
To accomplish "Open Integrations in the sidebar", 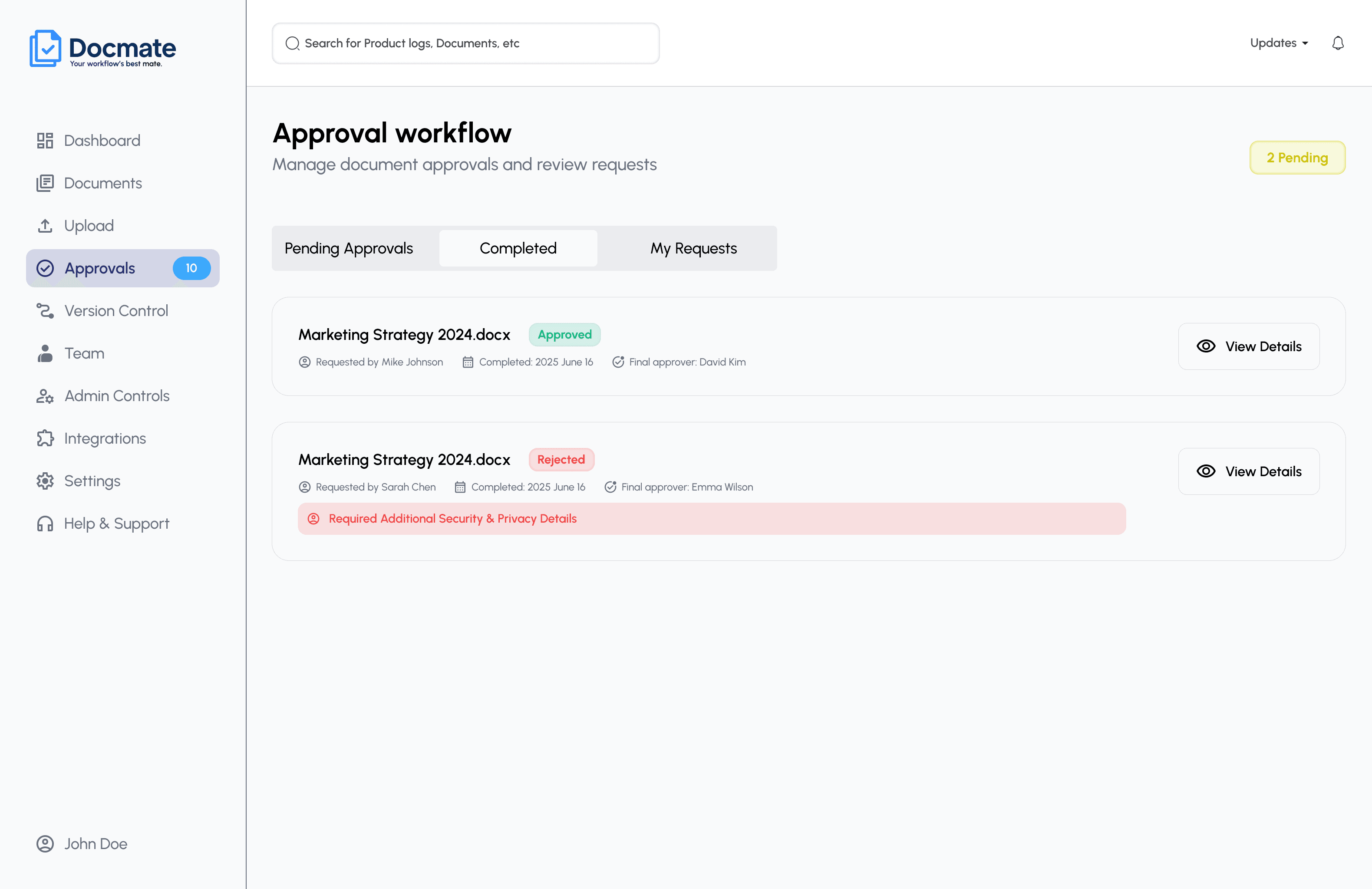I will [x=123, y=439].
